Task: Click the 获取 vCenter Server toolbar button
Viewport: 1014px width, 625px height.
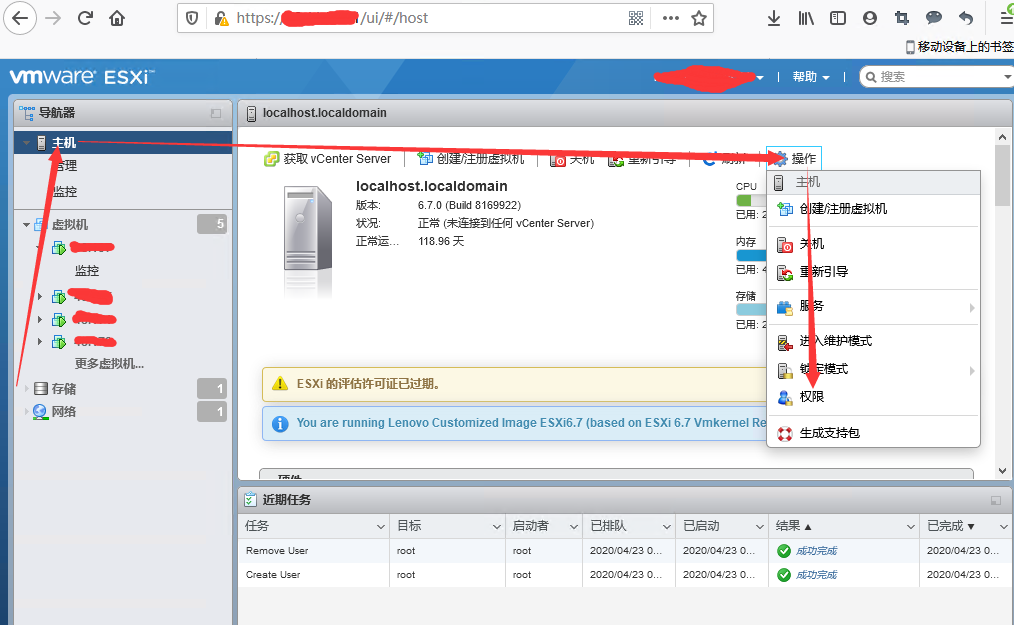Action: [x=328, y=159]
